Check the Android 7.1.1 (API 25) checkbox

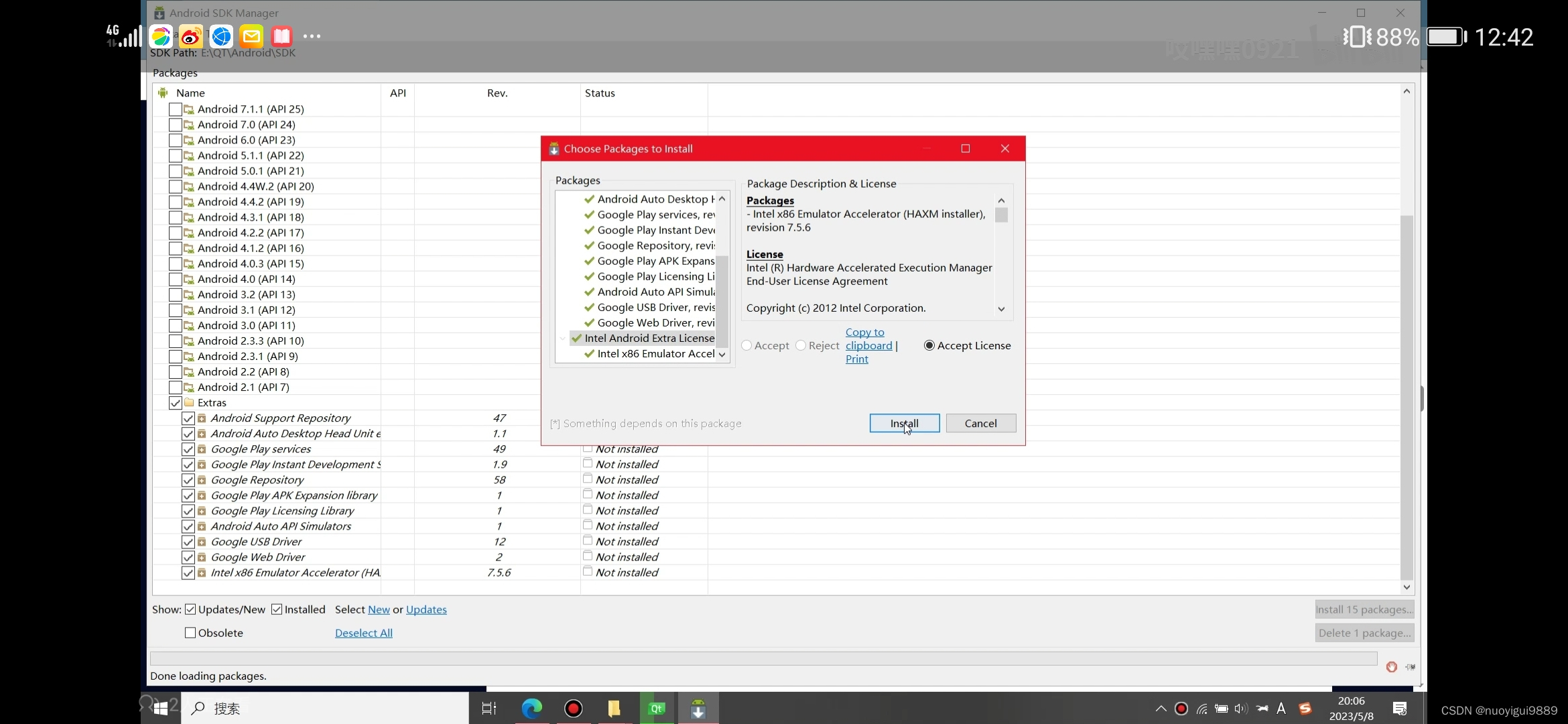click(176, 109)
